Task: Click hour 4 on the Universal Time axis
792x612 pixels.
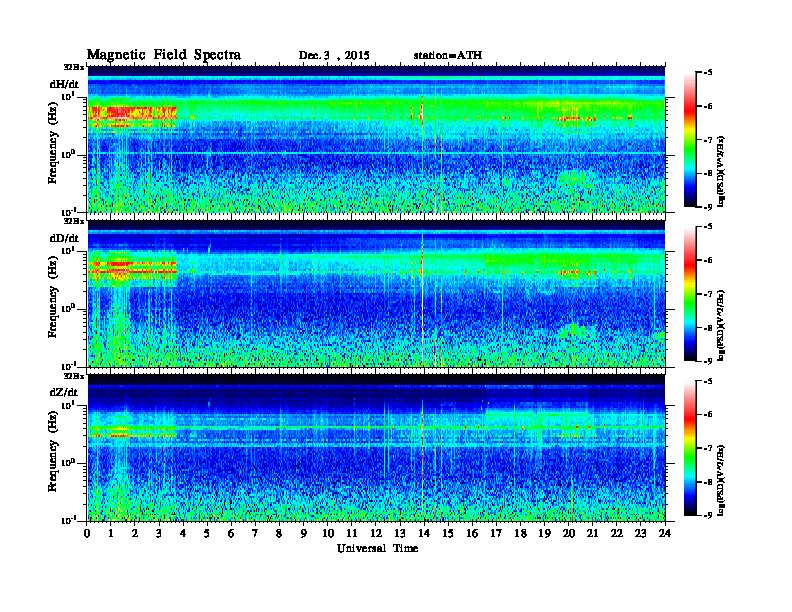Action: tap(183, 533)
